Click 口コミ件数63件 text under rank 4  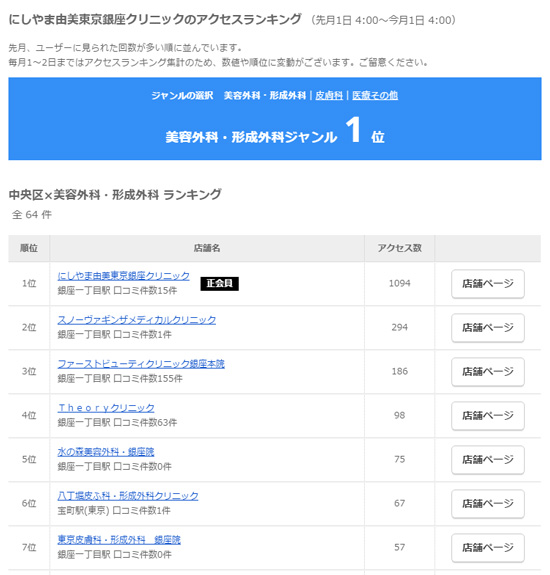point(145,422)
